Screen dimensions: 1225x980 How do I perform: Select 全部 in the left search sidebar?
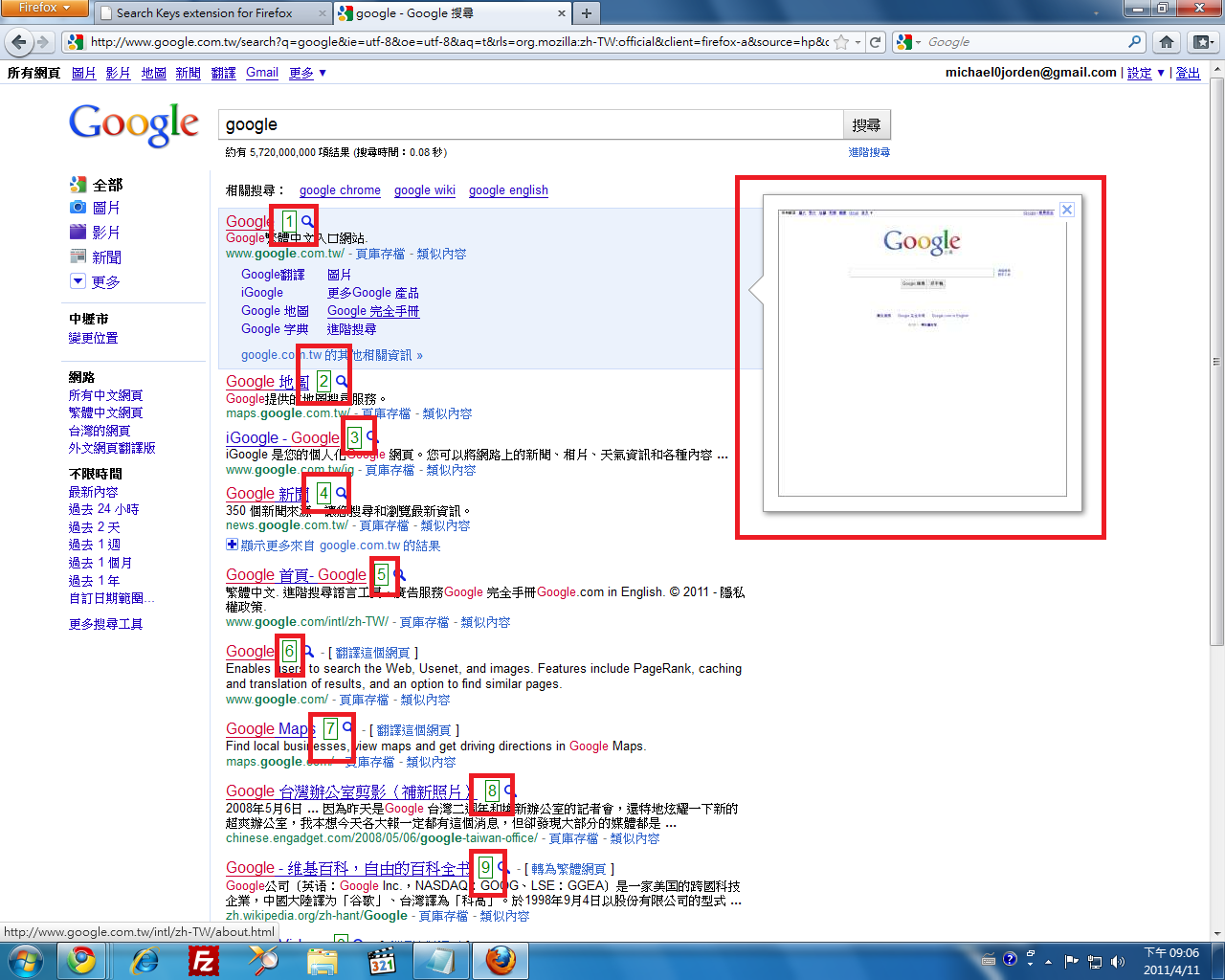[x=97, y=185]
